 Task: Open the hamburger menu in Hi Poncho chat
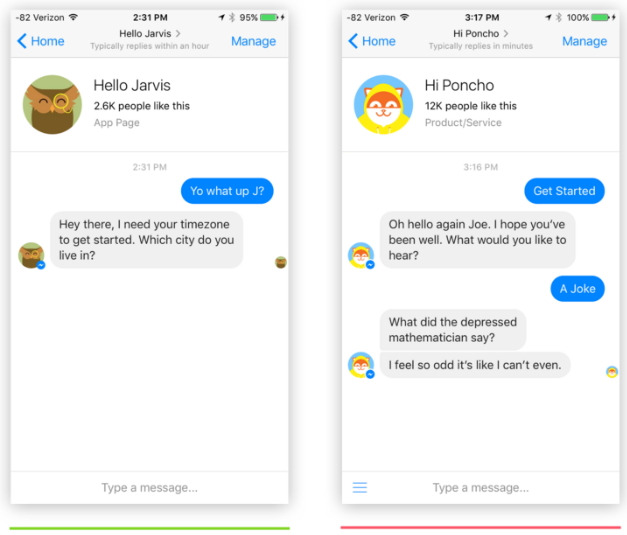[x=359, y=487]
